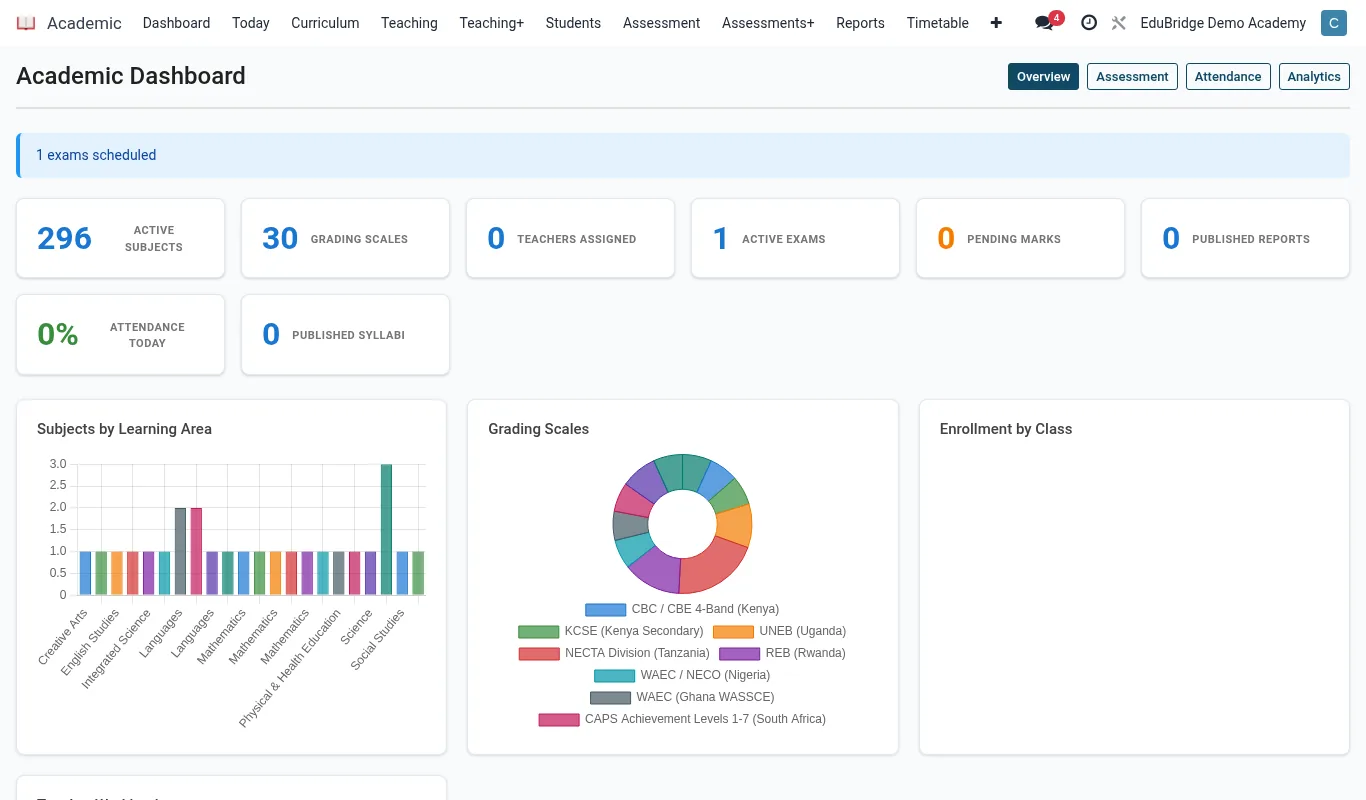Toggle UNEB (Uganda) legend entry
Screen dimensions: 1366x800
779,631
